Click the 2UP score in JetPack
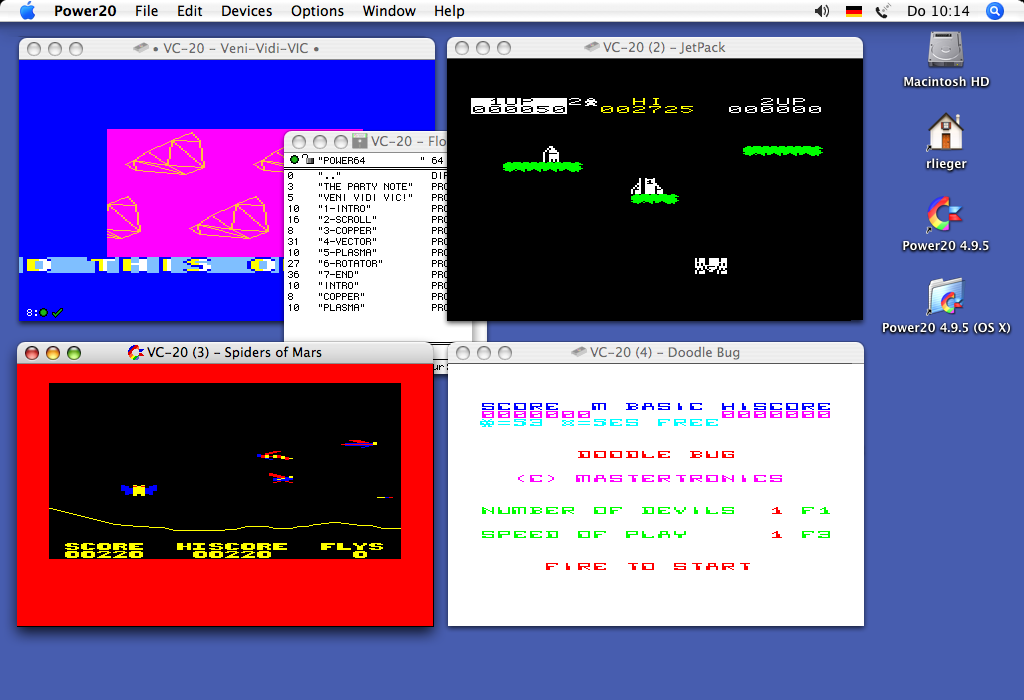This screenshot has height=700, width=1024. click(x=775, y=106)
